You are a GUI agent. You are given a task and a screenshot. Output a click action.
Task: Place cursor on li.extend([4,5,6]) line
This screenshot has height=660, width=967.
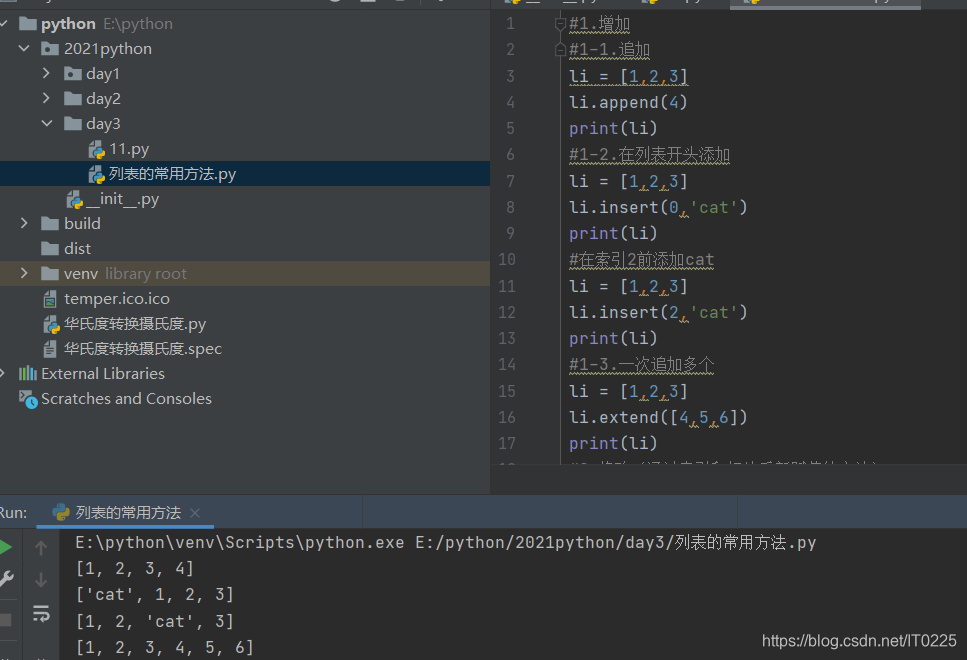tap(658, 417)
